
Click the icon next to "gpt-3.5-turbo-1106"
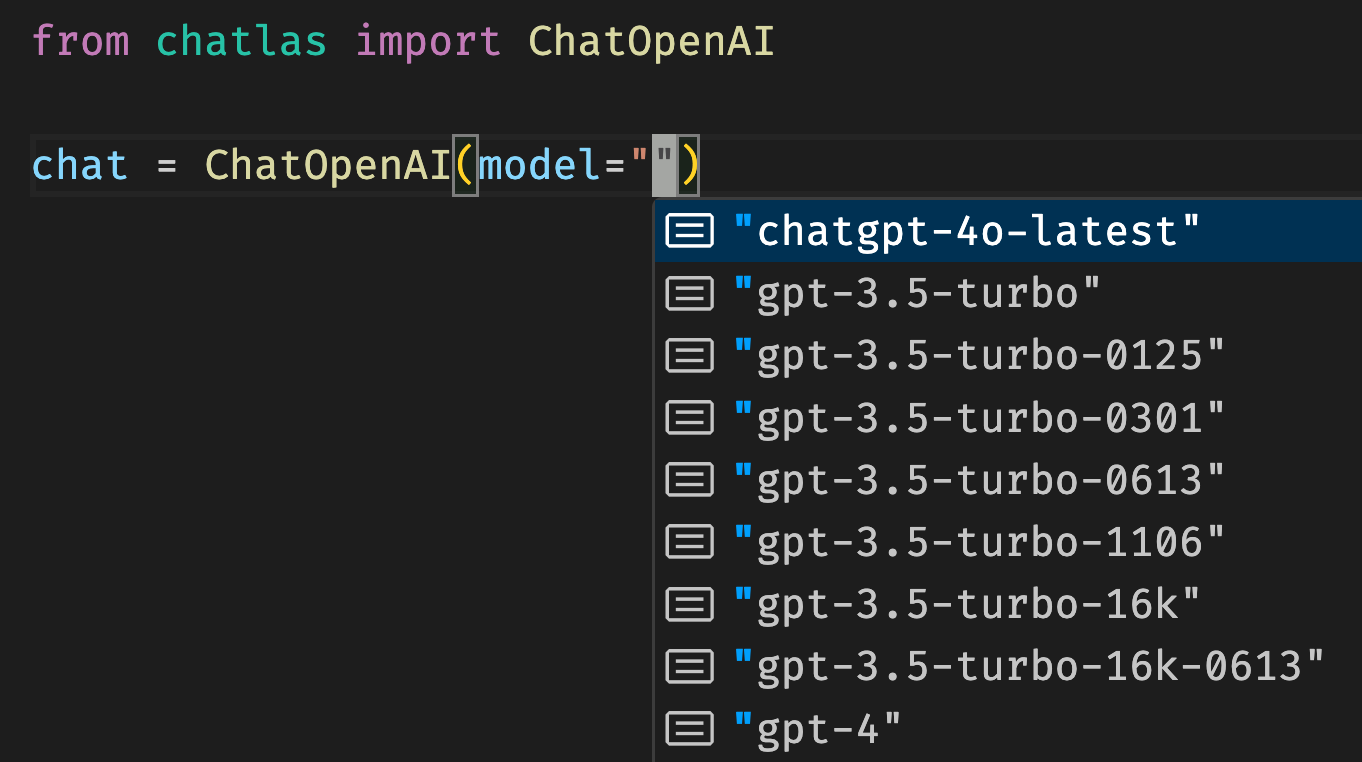pos(690,542)
